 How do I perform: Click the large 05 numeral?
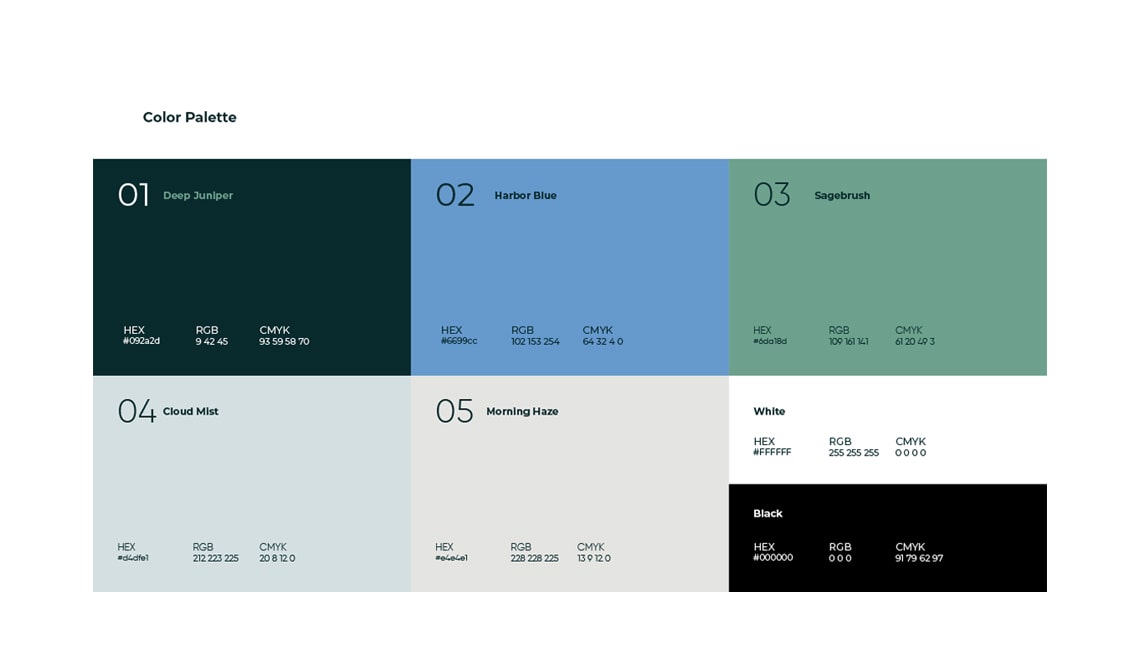point(454,412)
